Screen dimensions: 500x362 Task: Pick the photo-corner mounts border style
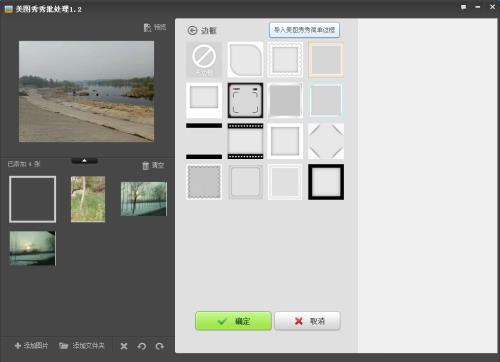pos(326,141)
